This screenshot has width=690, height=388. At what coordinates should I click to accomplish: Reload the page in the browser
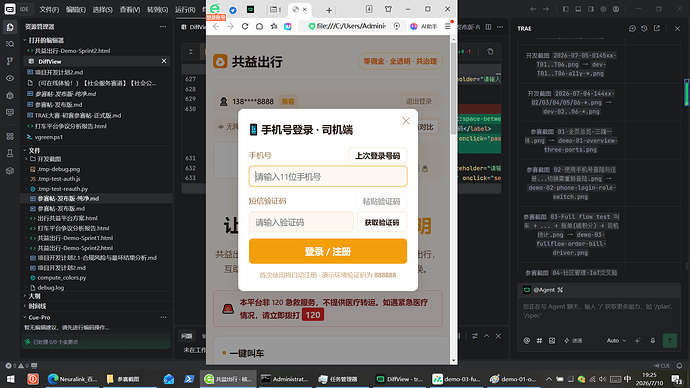tap(245, 26)
